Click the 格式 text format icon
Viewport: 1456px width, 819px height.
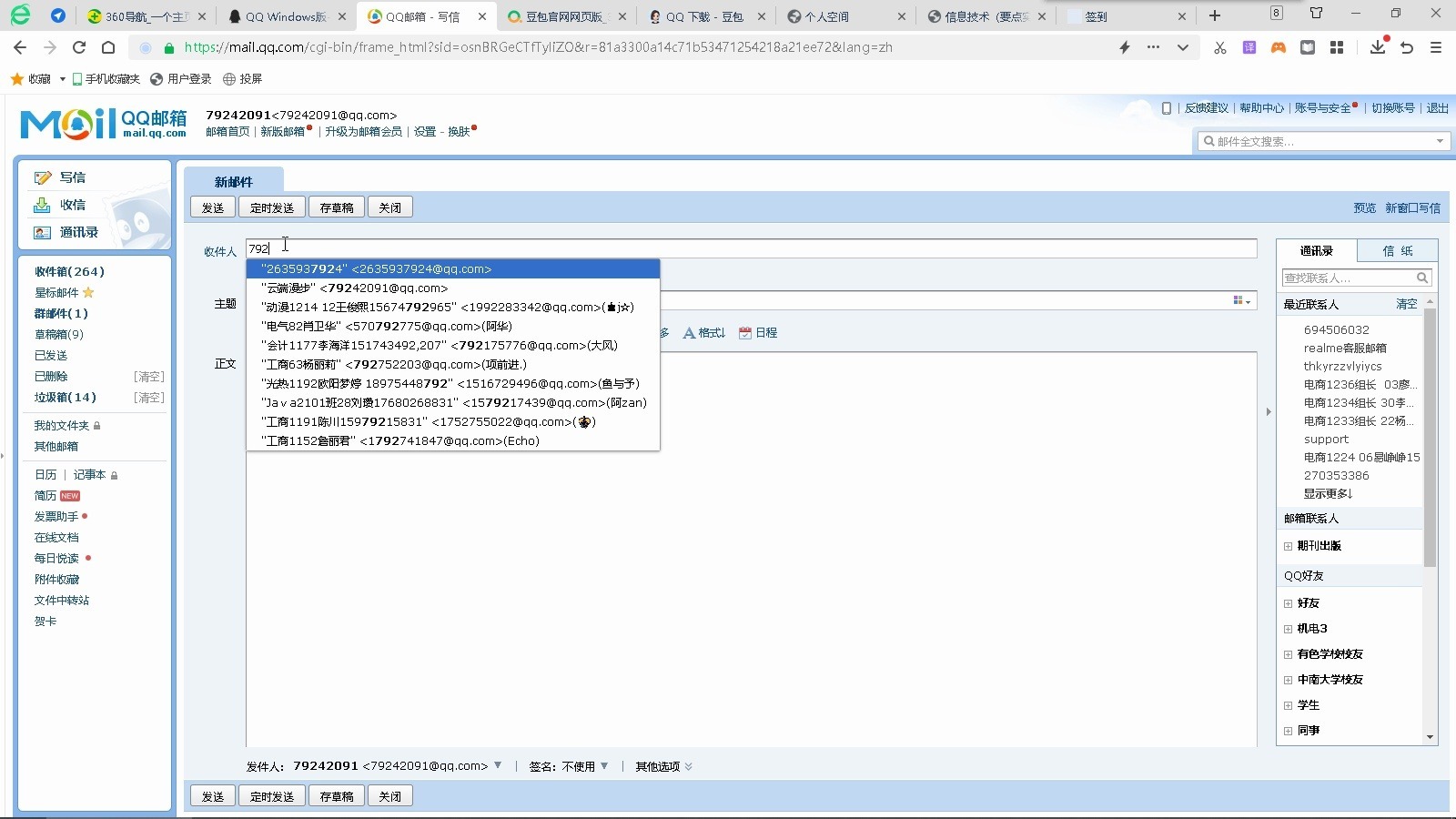pyautogui.click(x=689, y=333)
